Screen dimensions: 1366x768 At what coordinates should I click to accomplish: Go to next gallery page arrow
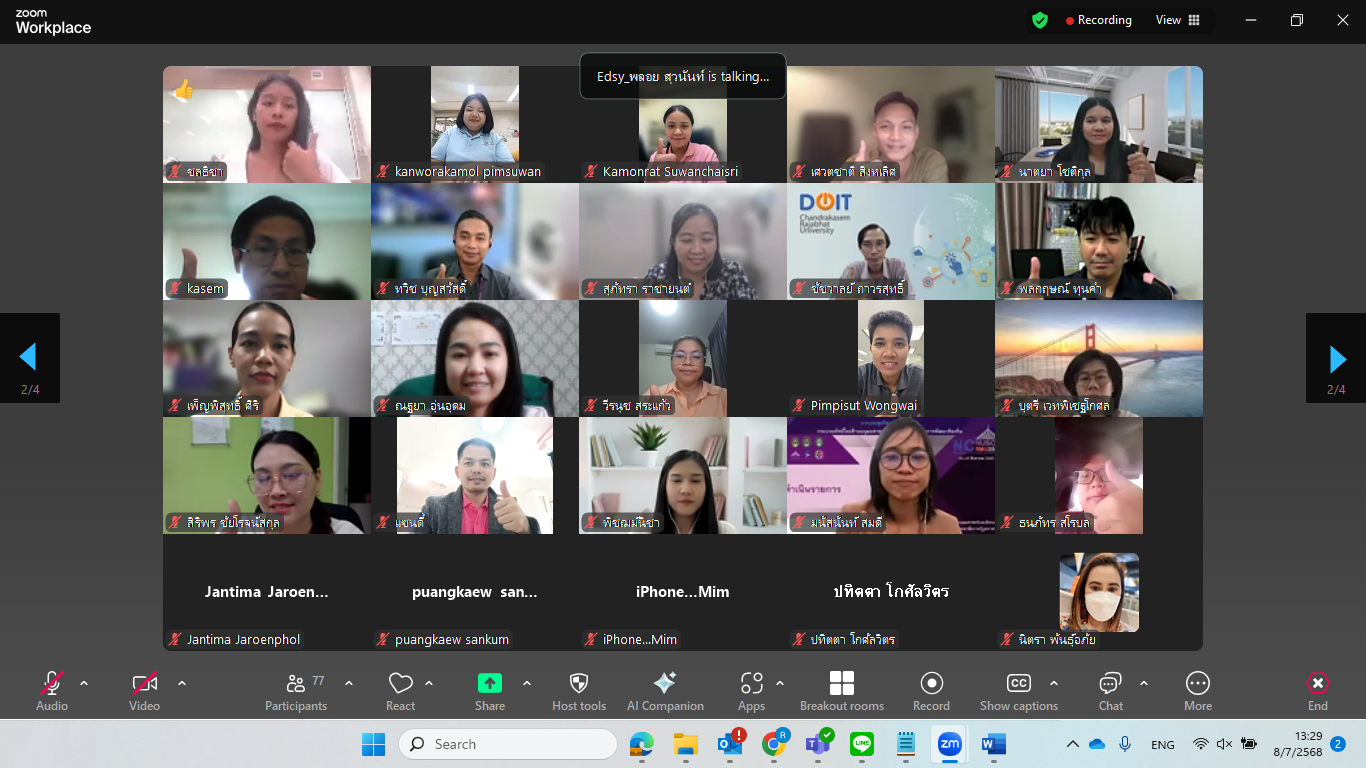[x=1336, y=358]
